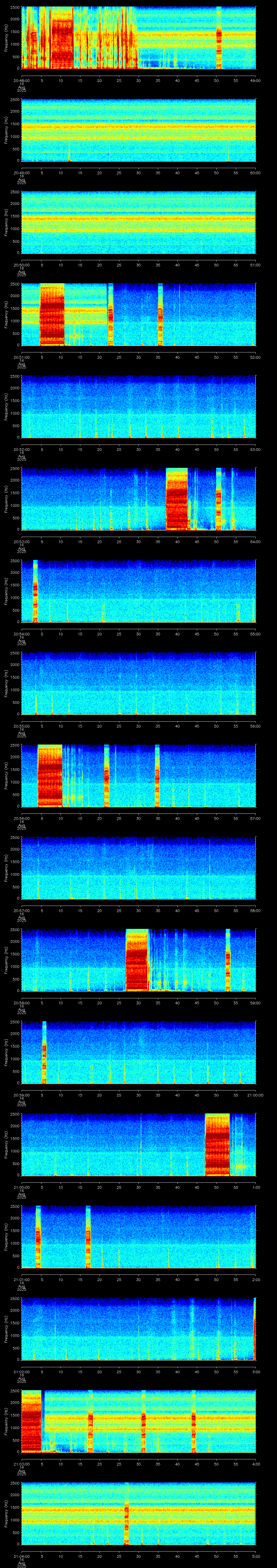
Task: Click the 20:50:00 start time label
Action: pyautogui.click(x=21, y=265)
